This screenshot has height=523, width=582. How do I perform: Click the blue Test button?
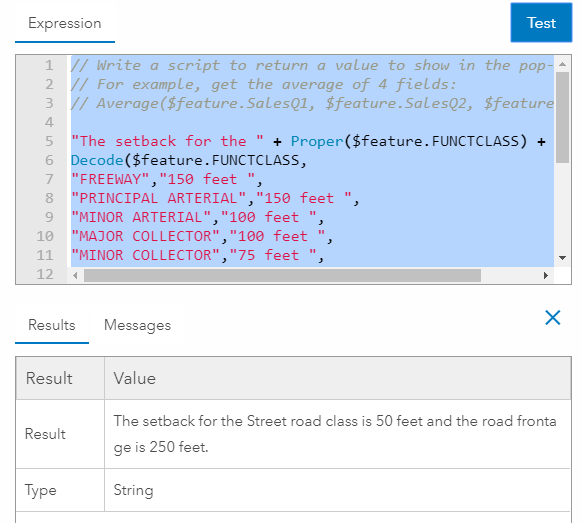point(541,23)
